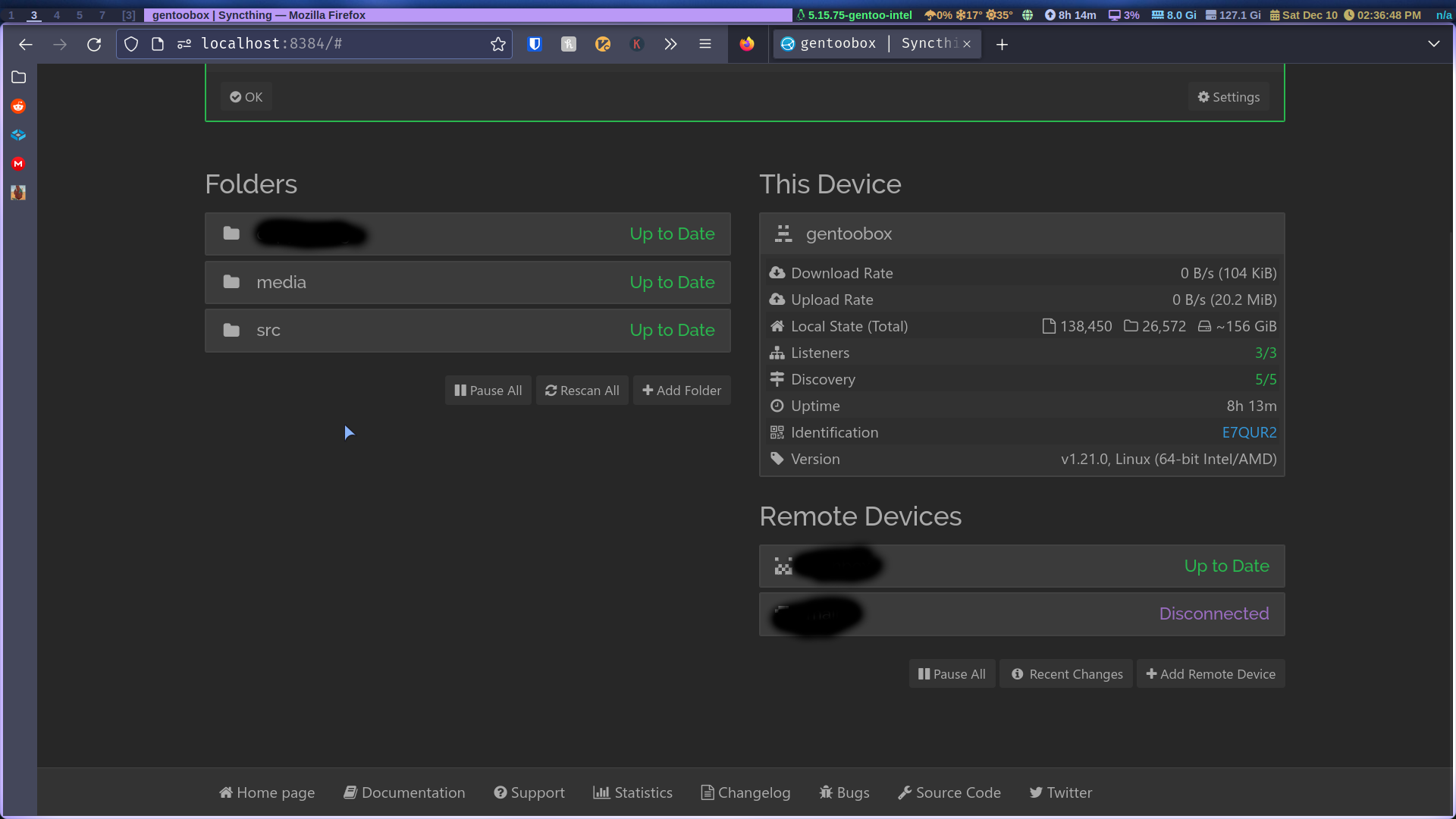Click the Version tag icon

[777, 459]
